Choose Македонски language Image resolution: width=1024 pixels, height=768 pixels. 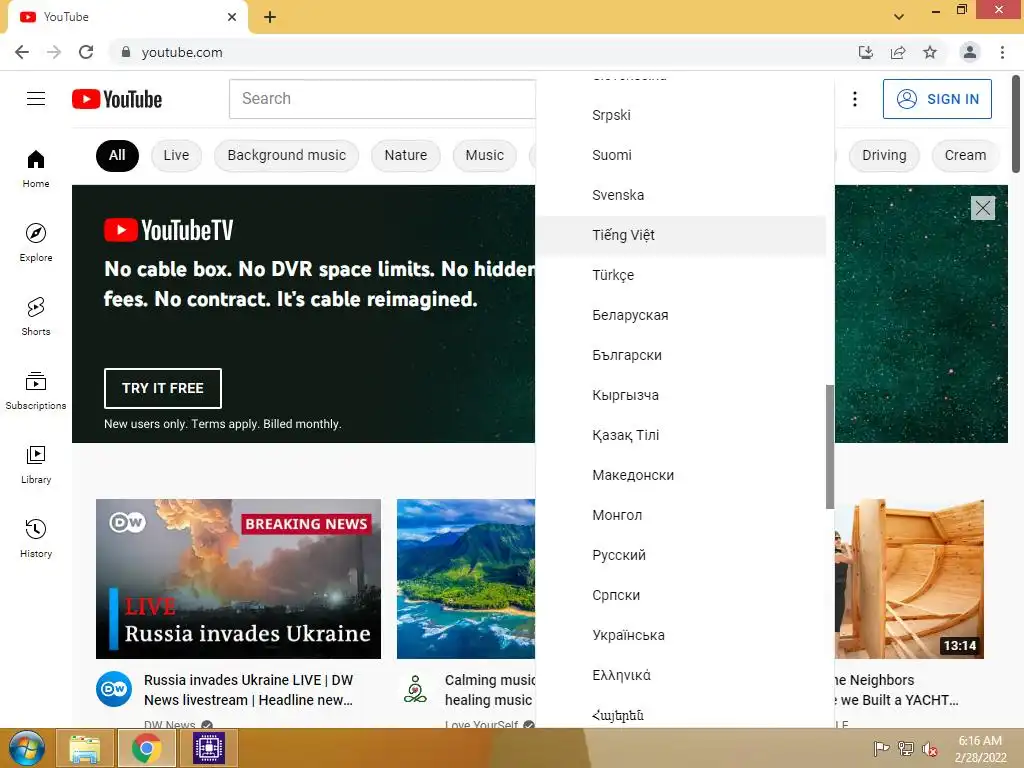coord(680,475)
